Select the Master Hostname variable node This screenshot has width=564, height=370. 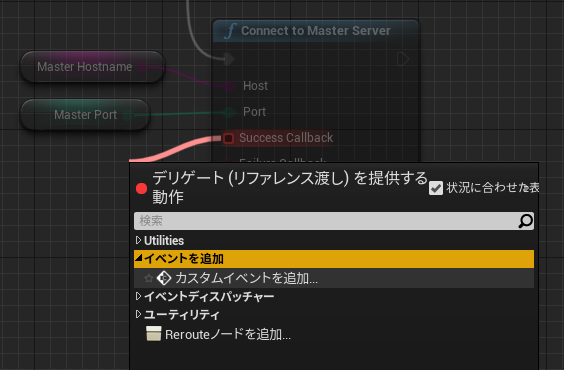point(92,67)
